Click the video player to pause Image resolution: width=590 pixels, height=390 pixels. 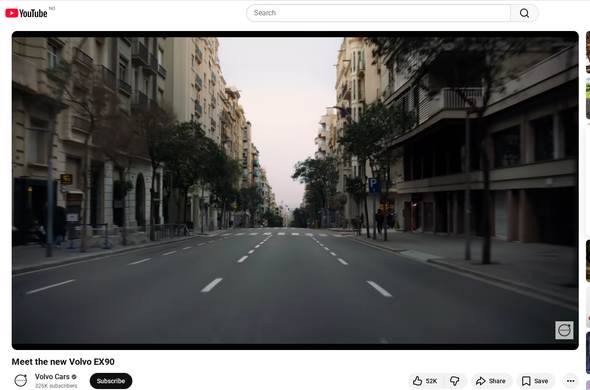pyautogui.click(x=295, y=190)
